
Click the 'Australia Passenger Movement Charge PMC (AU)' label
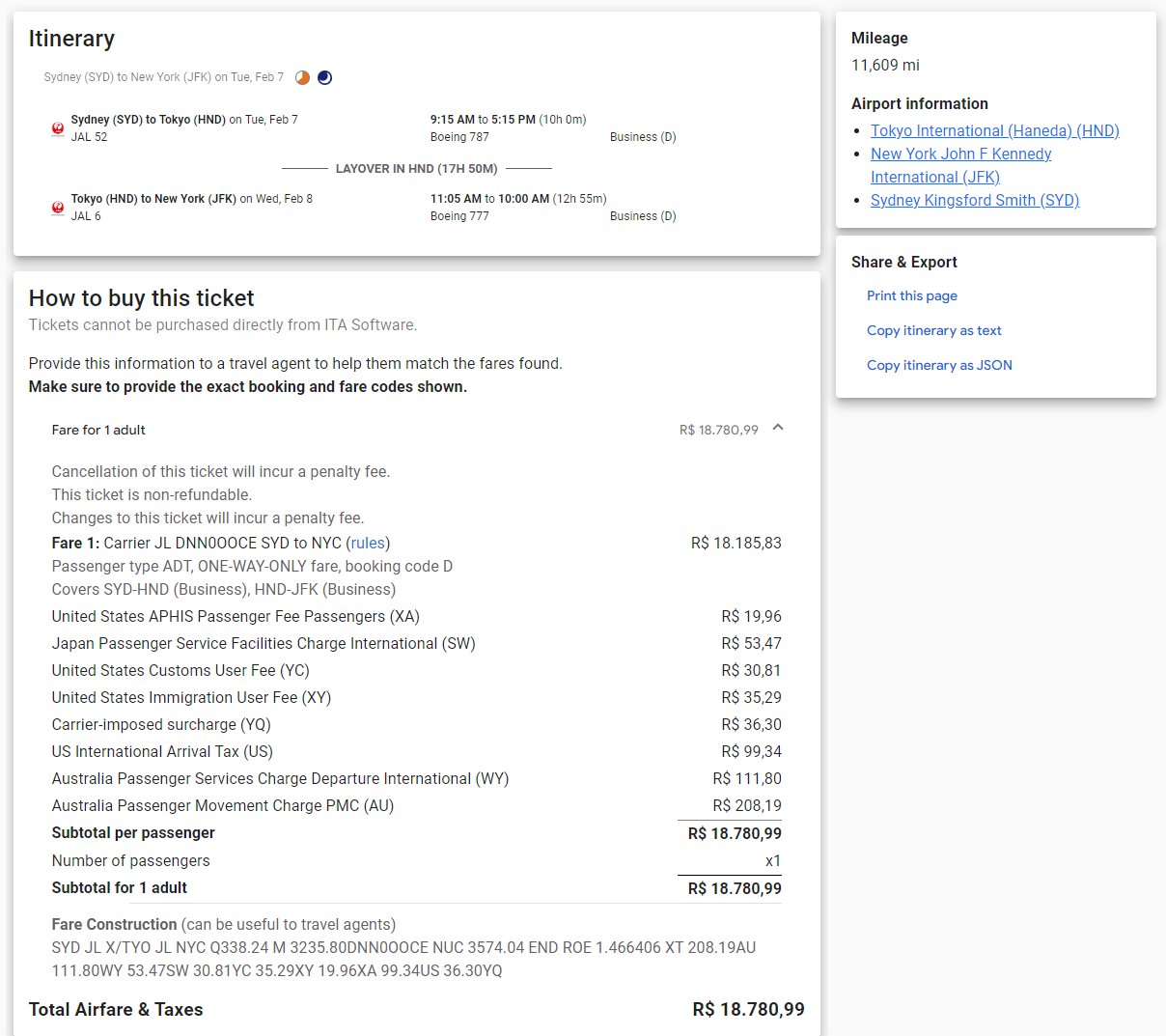223,805
